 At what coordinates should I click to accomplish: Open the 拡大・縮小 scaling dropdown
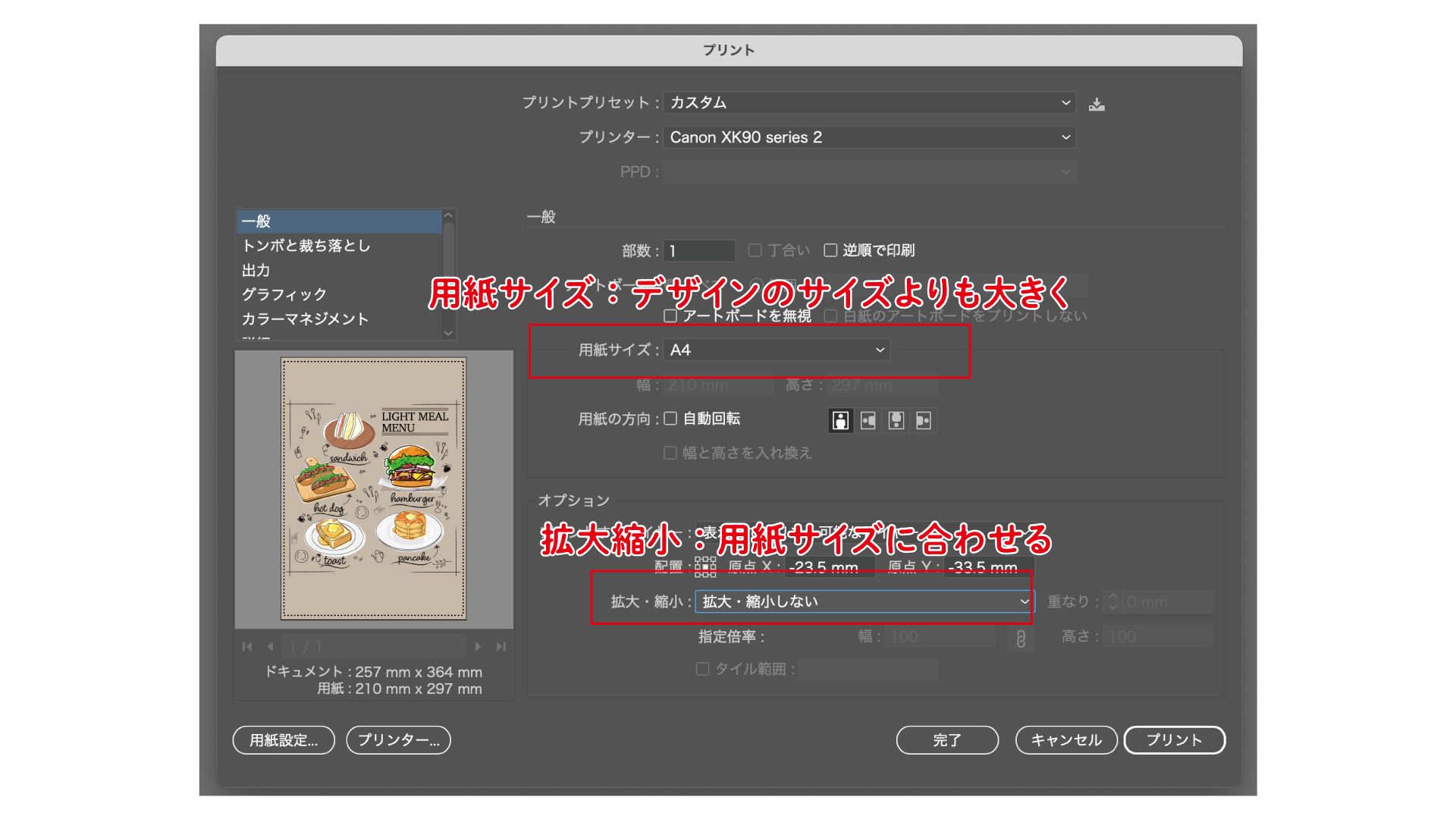[x=864, y=601]
